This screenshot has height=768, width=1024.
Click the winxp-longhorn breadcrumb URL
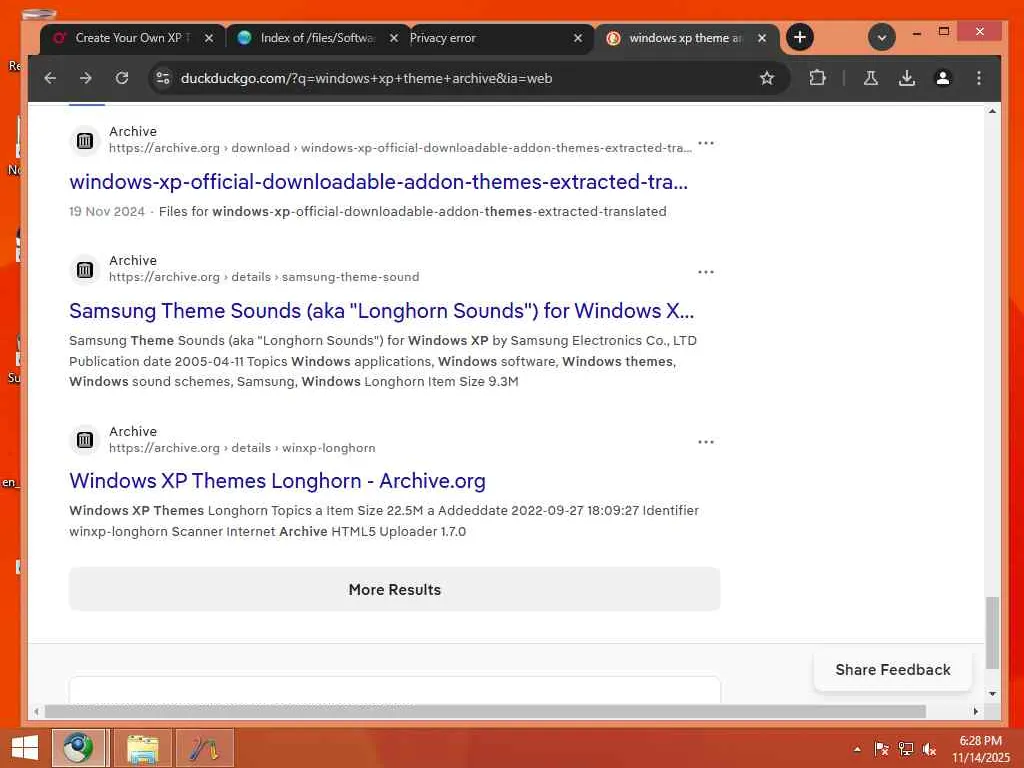pos(242,448)
